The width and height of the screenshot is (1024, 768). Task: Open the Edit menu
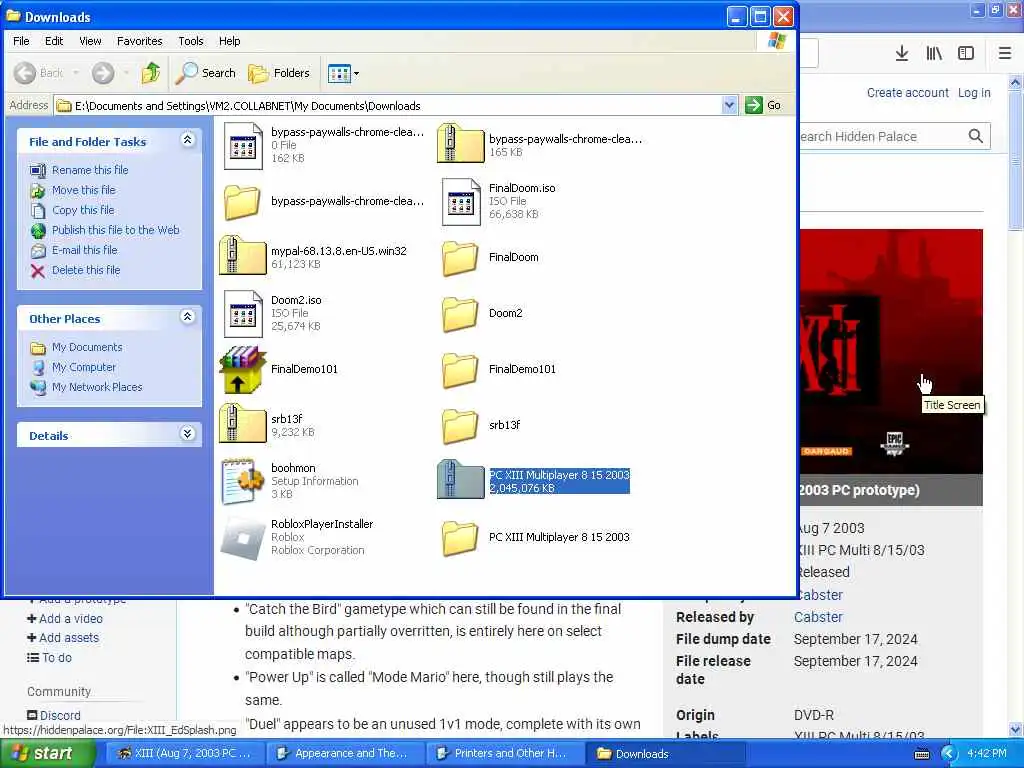point(54,40)
